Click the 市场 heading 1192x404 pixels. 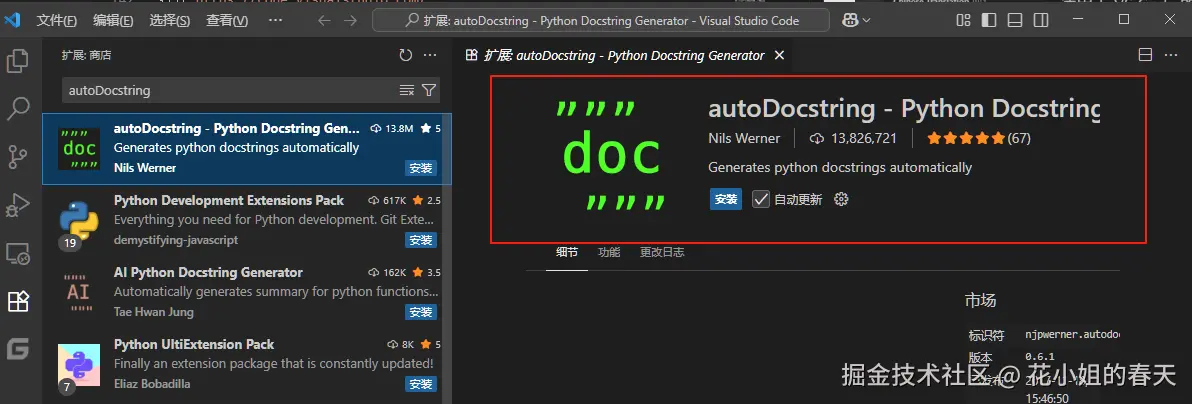coord(980,300)
